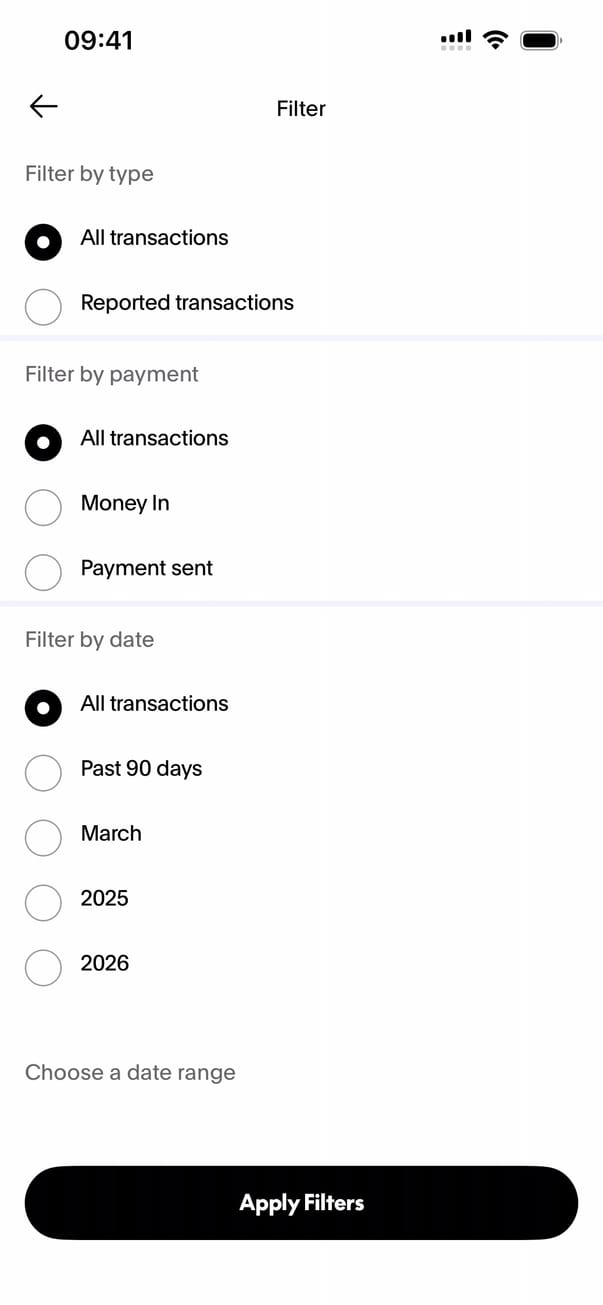Viewport: 603px width, 1305px height.
Task: Open Choose a date range
Action: coord(130,1072)
